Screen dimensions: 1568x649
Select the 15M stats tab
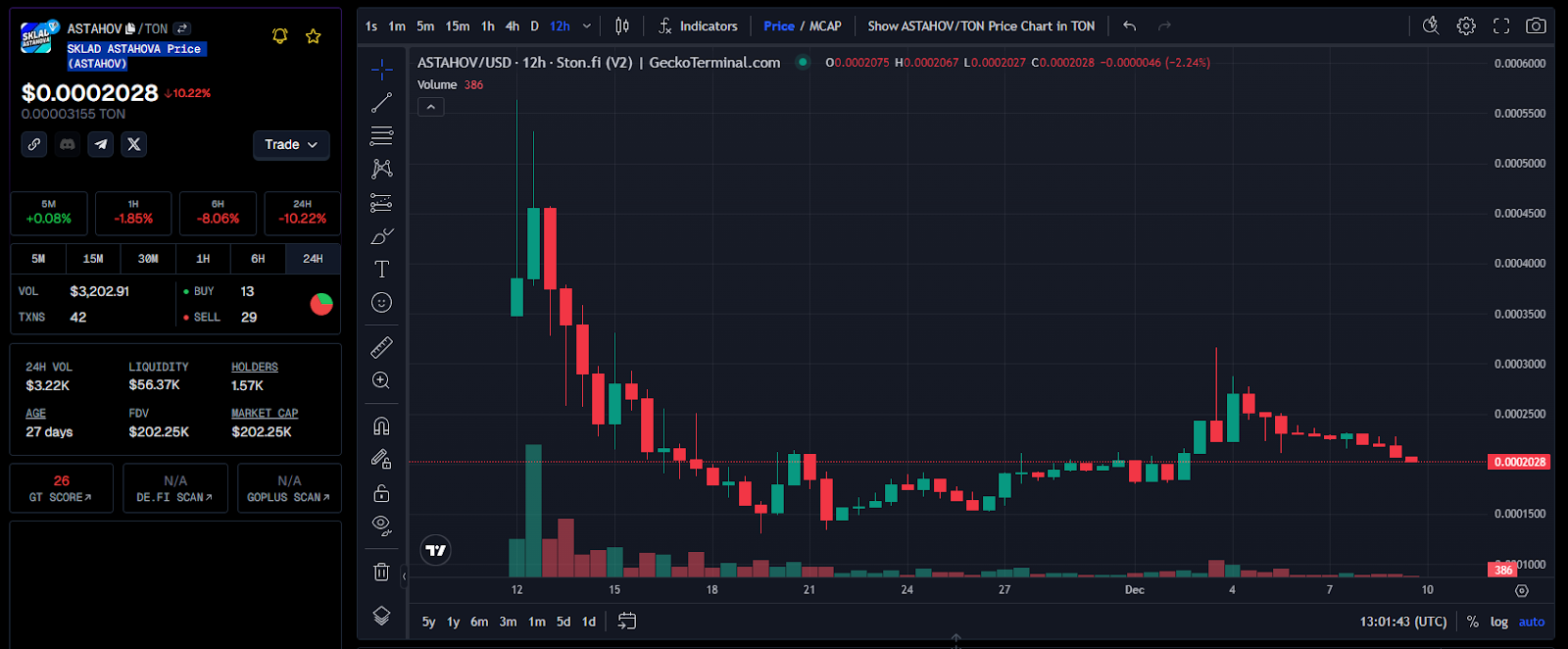point(93,259)
